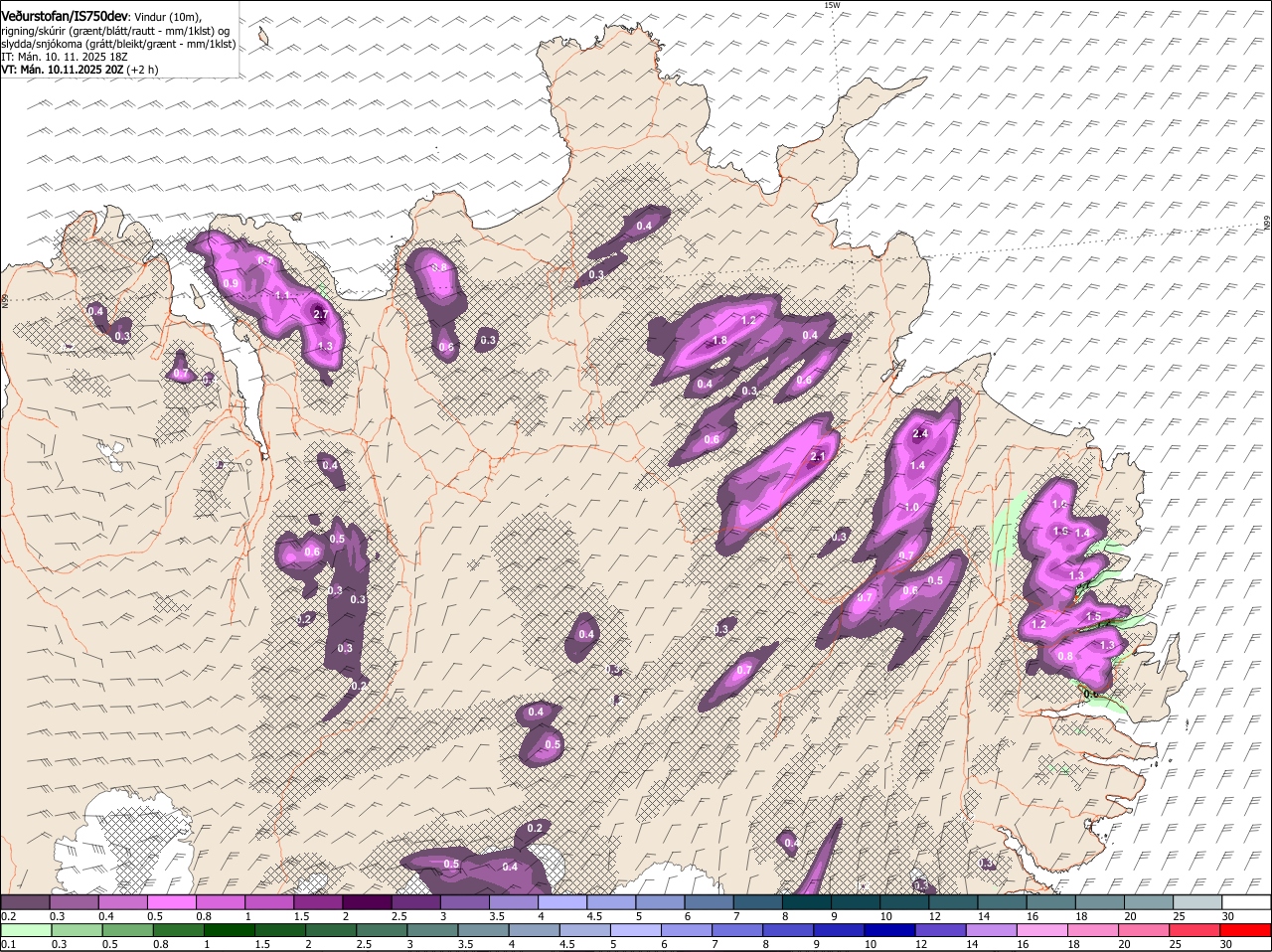Click the 2.4 precipitation value on the map
Image resolution: width=1272 pixels, height=952 pixels.
(920, 433)
